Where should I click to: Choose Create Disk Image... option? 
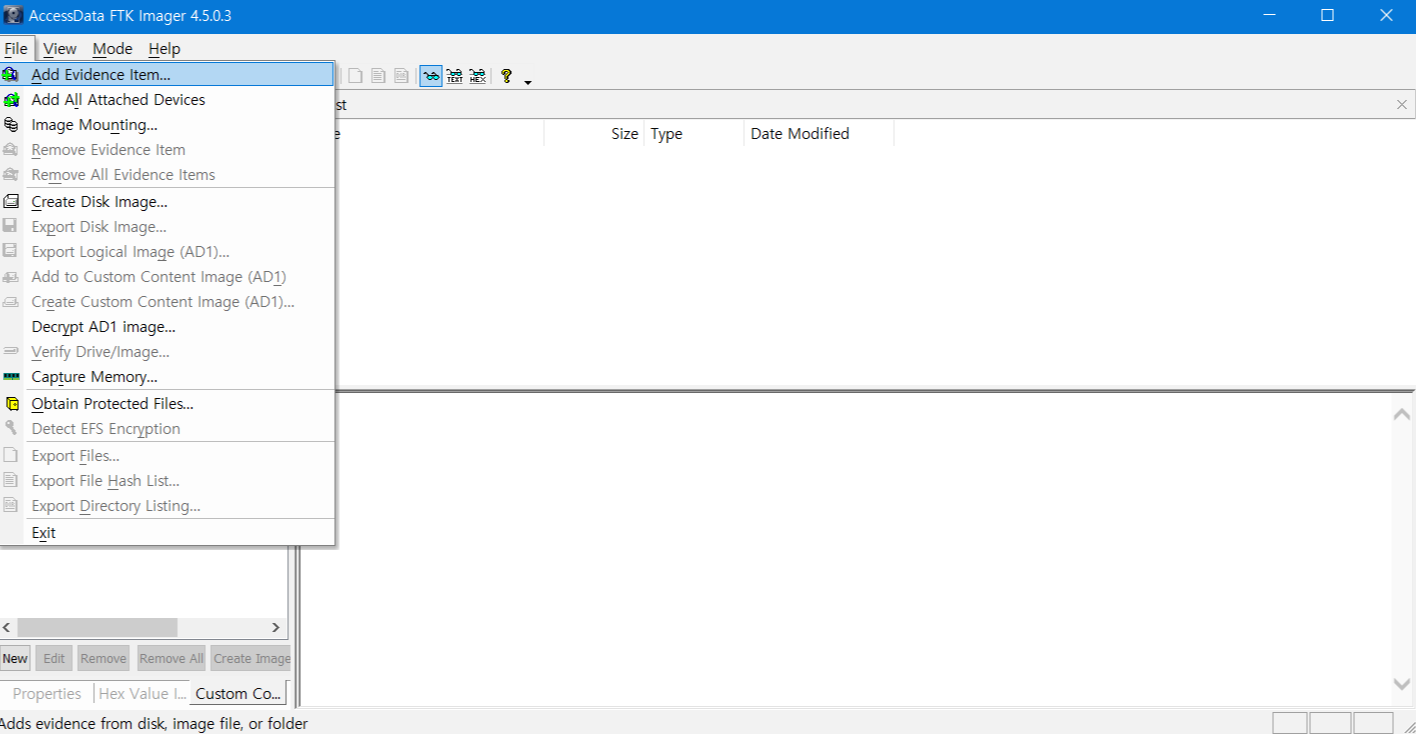(x=167, y=201)
